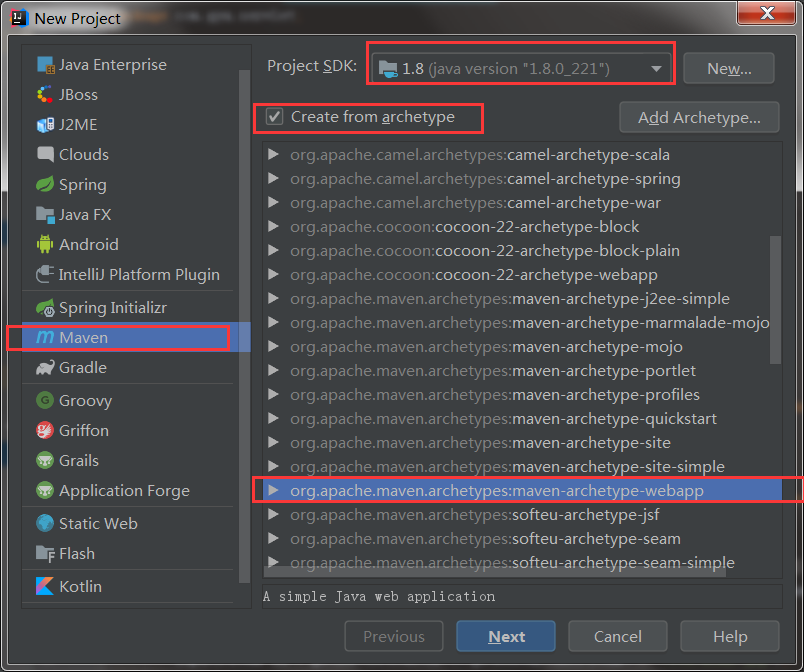Close the New Project dialog

click(x=767, y=13)
